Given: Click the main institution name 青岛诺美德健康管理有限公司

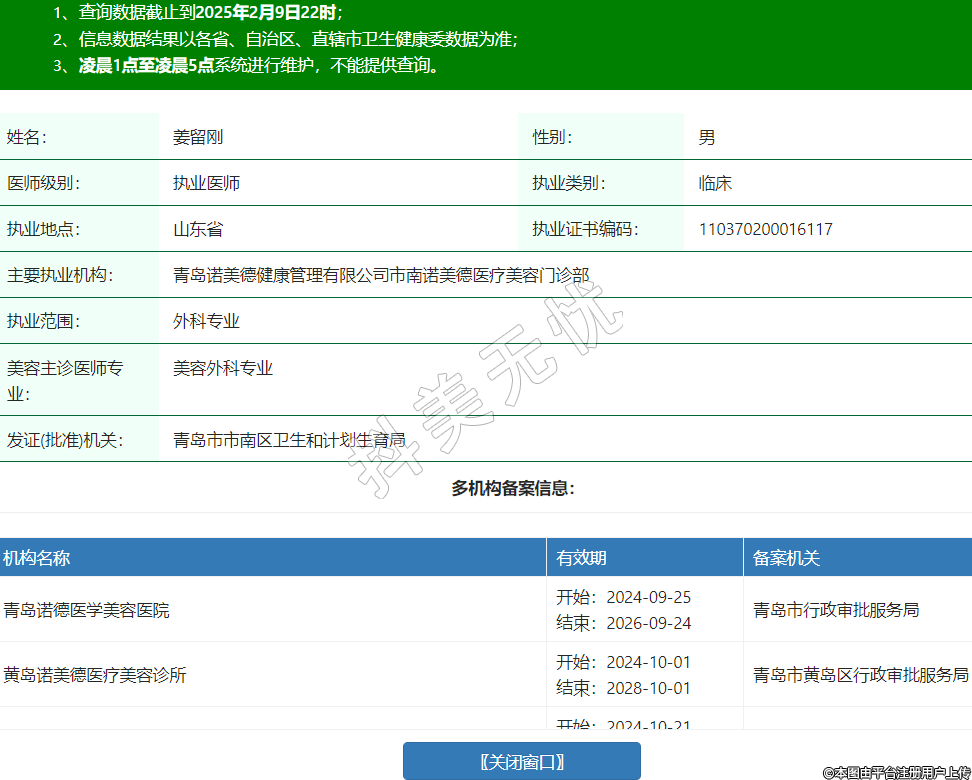Looking at the screenshot, I should pos(380,275).
